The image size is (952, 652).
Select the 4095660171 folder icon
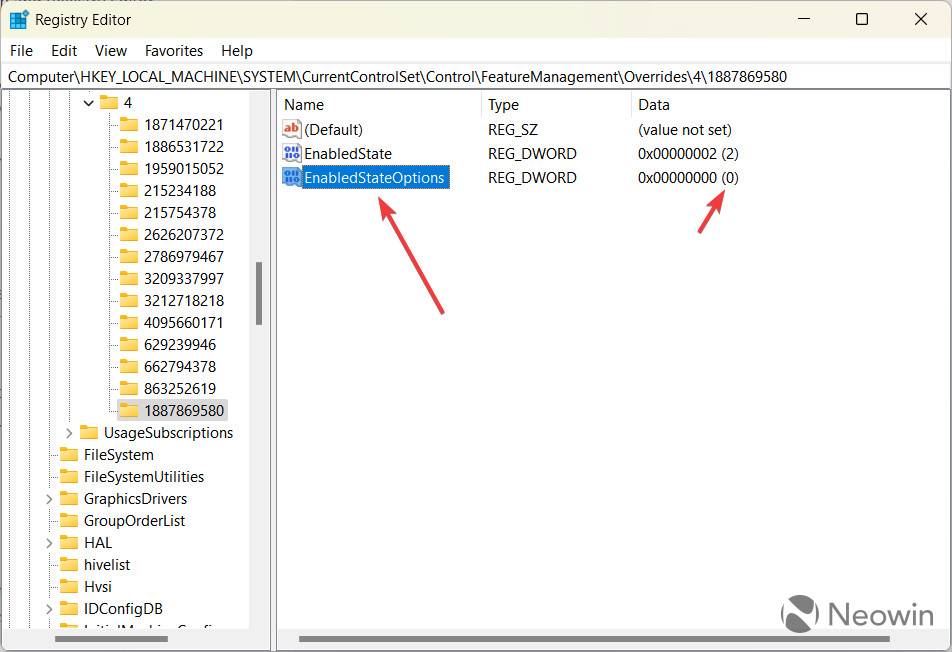pyautogui.click(x=129, y=322)
